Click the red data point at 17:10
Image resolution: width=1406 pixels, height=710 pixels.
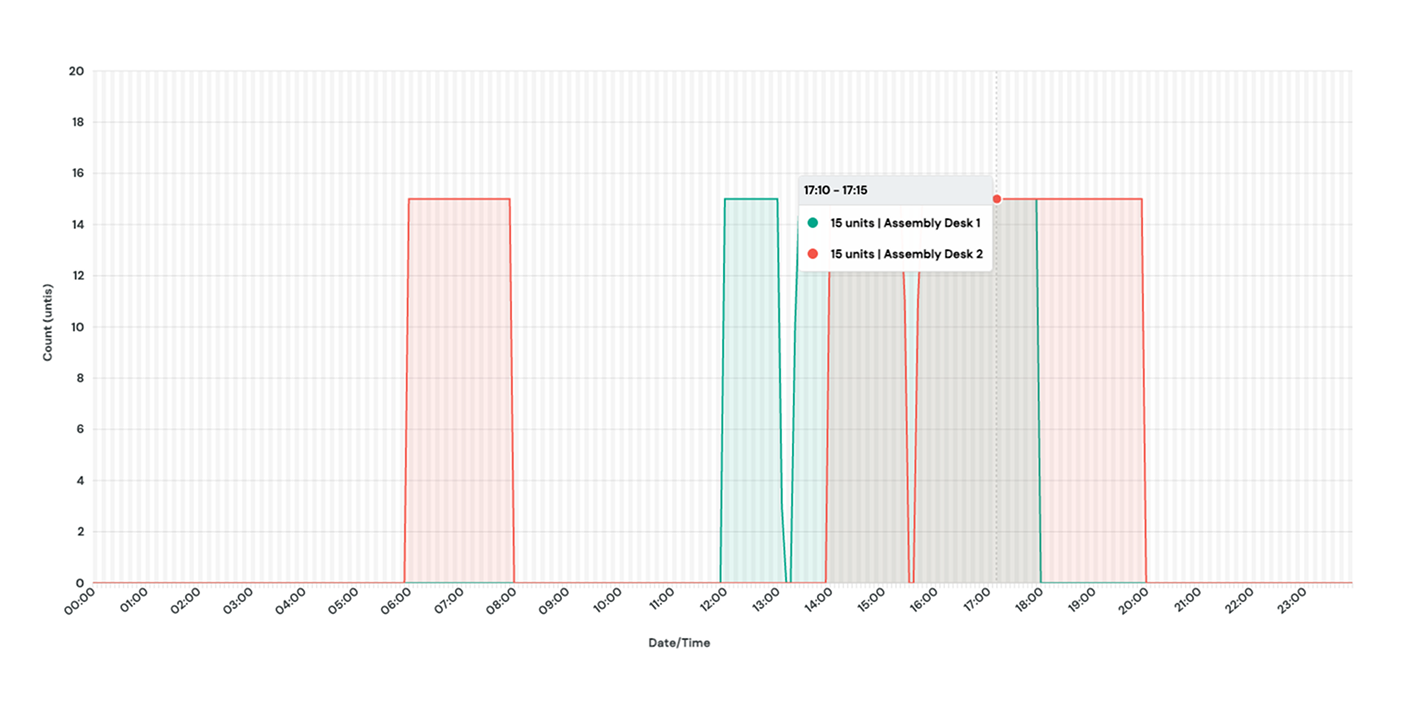tap(996, 199)
